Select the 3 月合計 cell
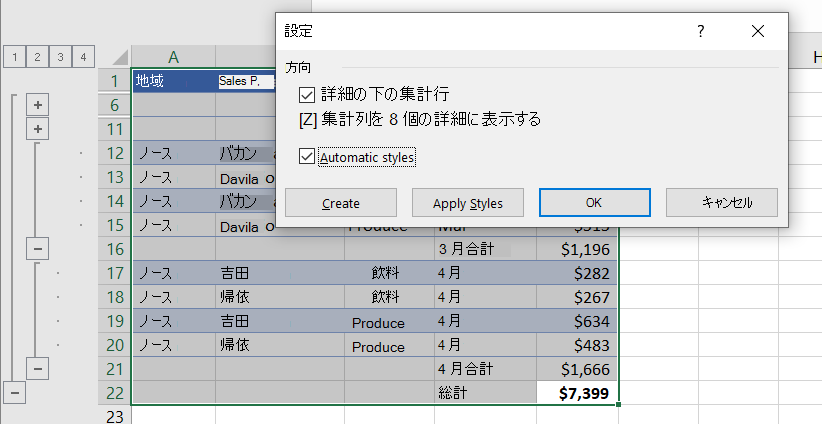This screenshot has width=822, height=424. [485, 249]
